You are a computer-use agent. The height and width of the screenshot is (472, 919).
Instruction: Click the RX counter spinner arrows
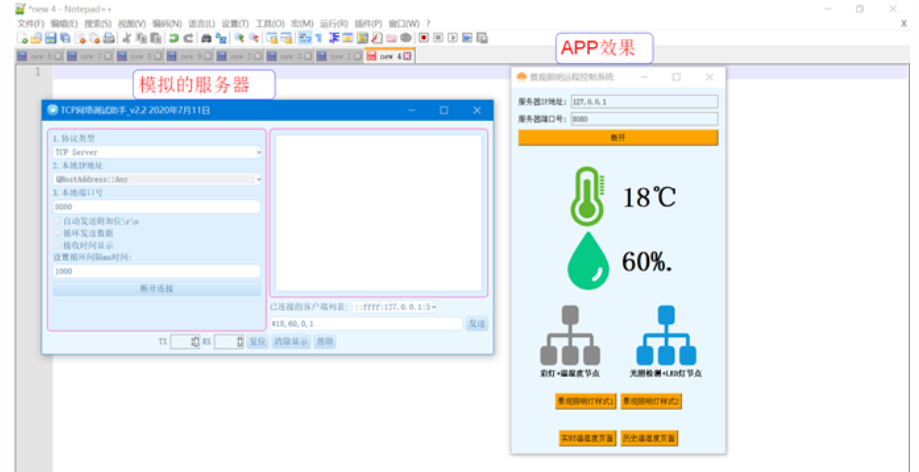coord(240,342)
